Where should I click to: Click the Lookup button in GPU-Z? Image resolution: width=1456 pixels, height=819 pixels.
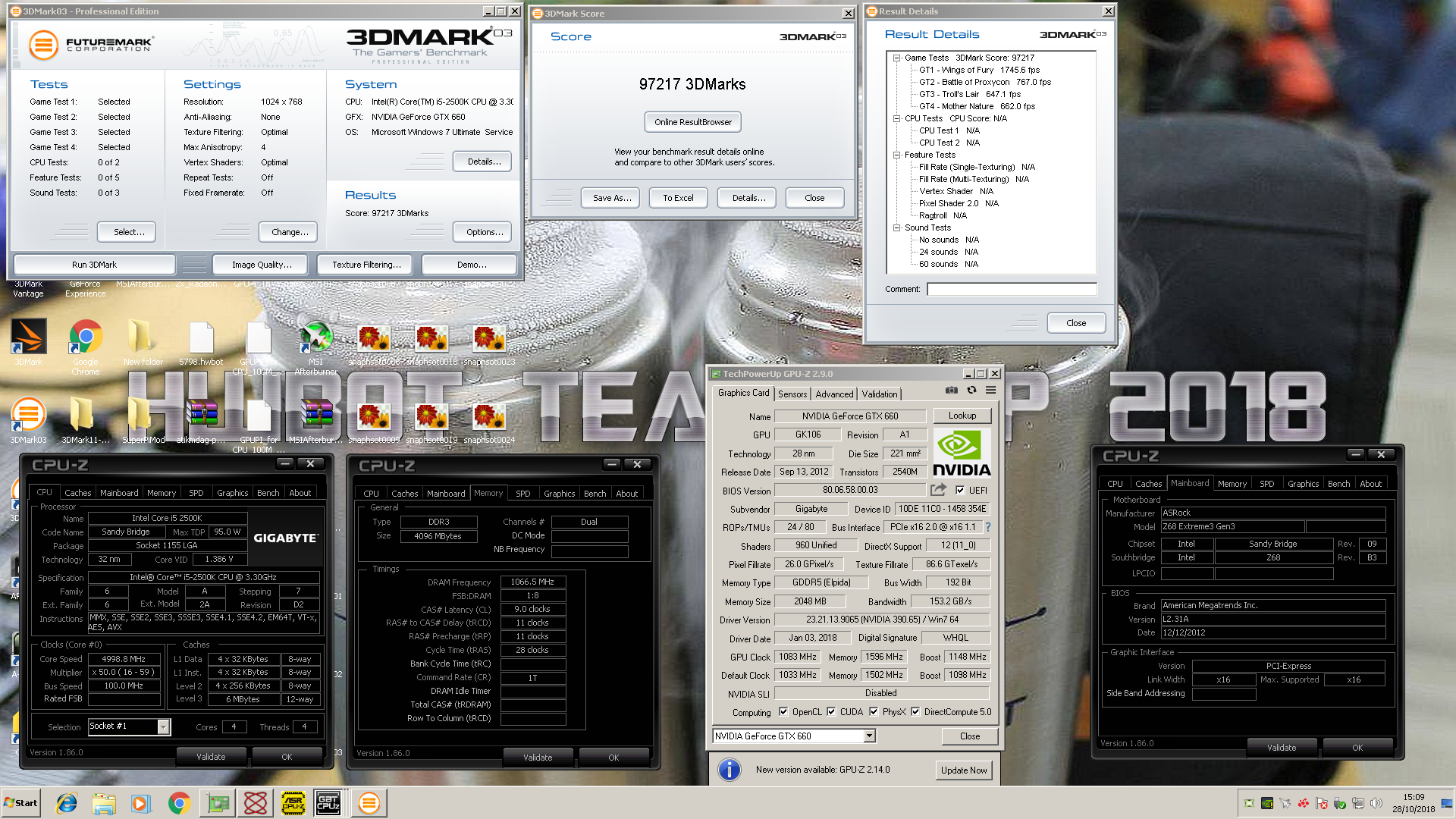pos(962,416)
